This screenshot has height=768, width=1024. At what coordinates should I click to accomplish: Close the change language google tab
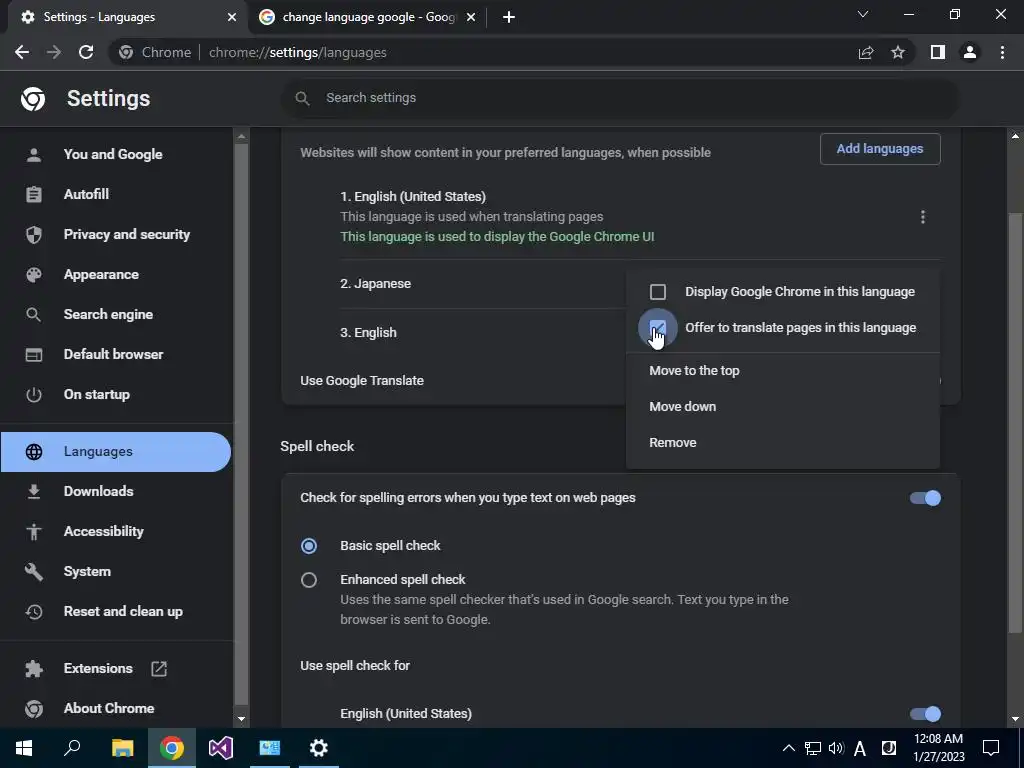[471, 17]
